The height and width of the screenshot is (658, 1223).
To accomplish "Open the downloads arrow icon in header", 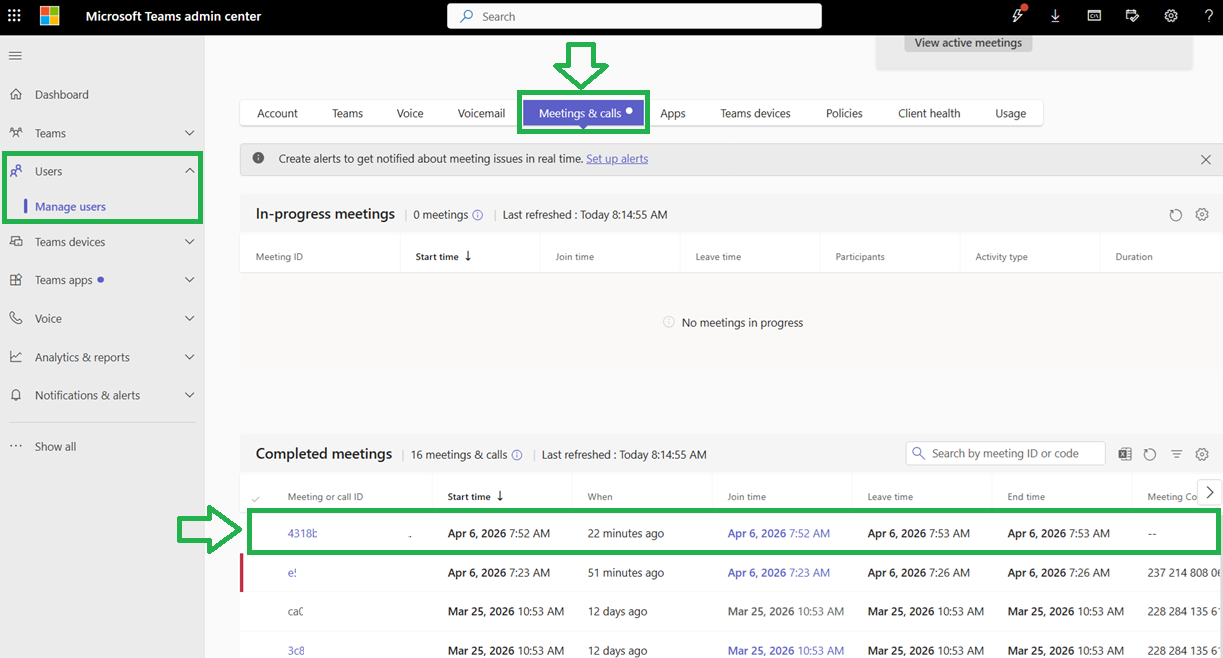I will [x=1055, y=16].
